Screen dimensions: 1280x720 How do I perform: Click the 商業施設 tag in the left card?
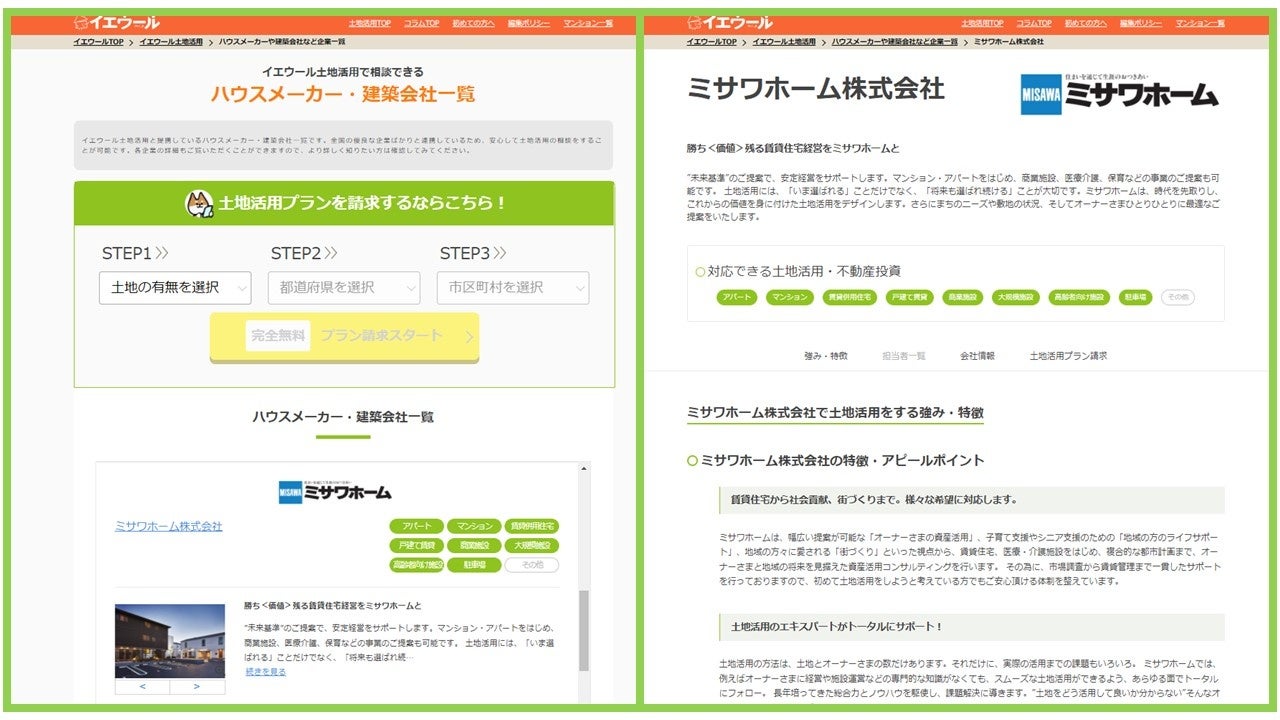473,546
